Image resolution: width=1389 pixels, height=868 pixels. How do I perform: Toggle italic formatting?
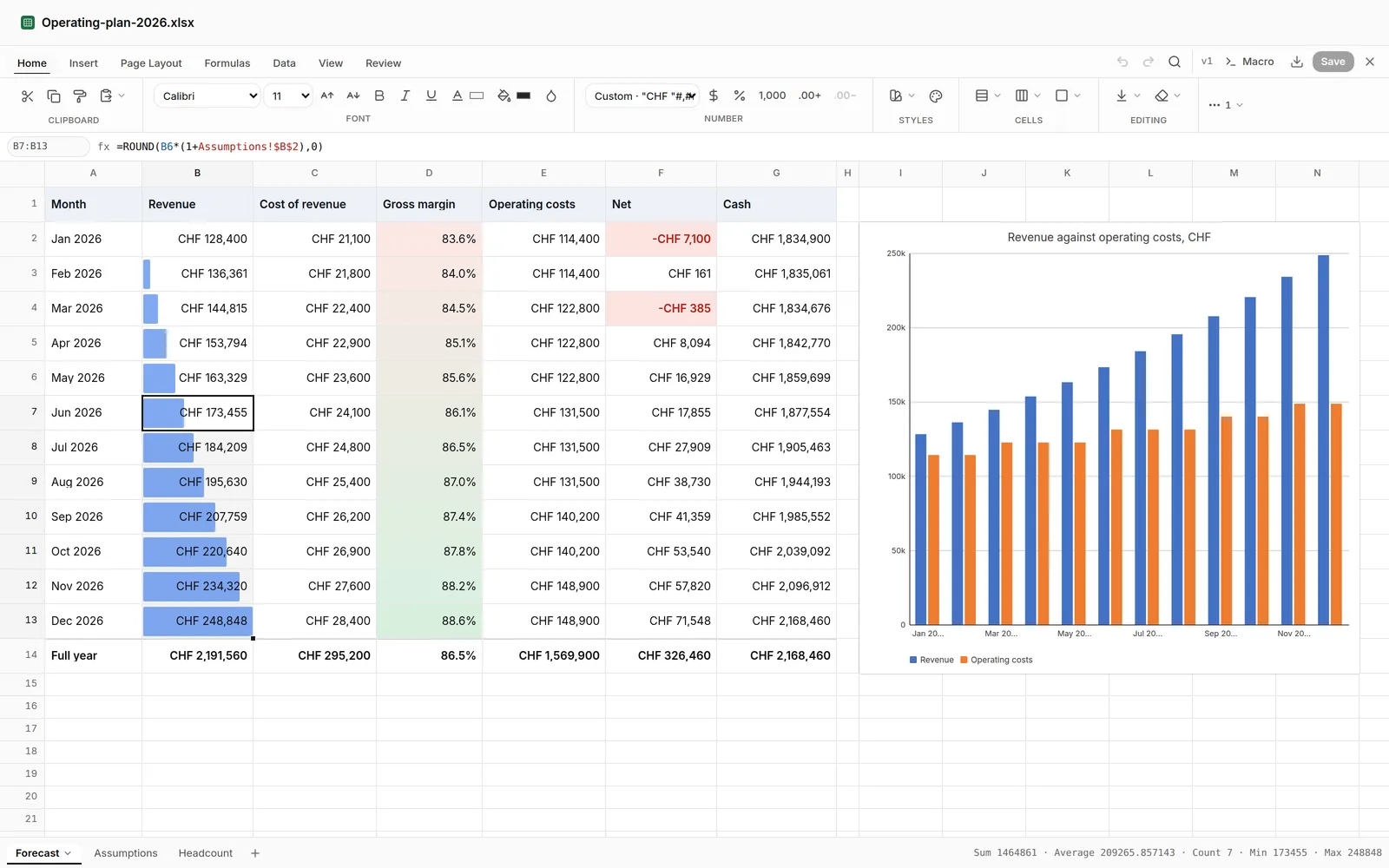(x=405, y=96)
